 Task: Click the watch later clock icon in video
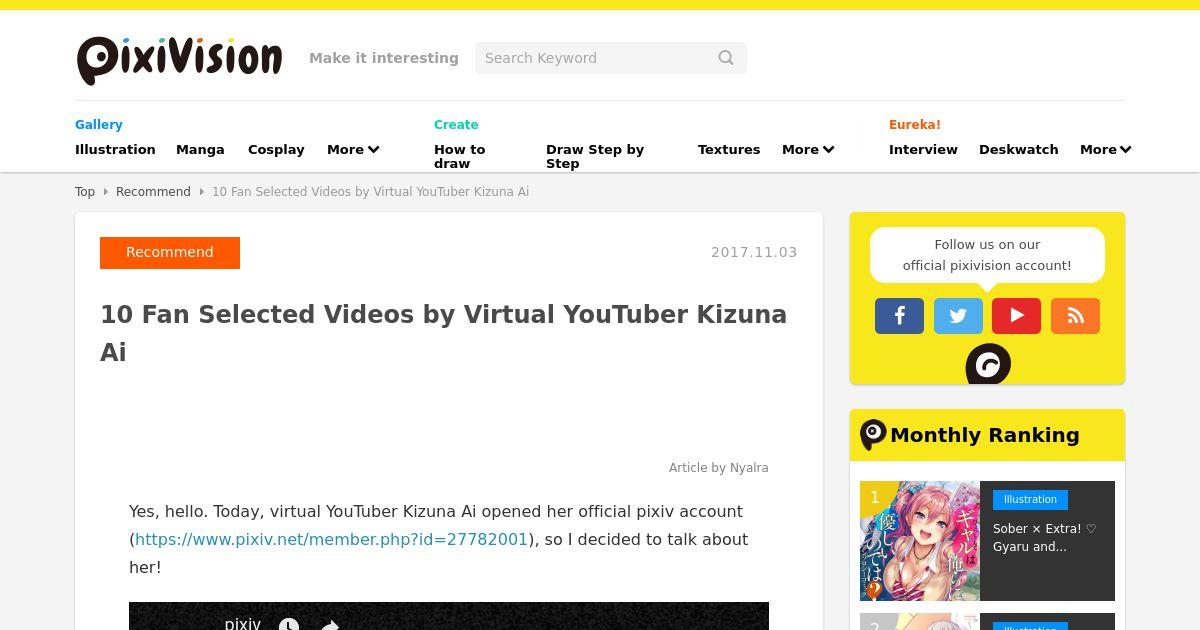[x=289, y=624]
